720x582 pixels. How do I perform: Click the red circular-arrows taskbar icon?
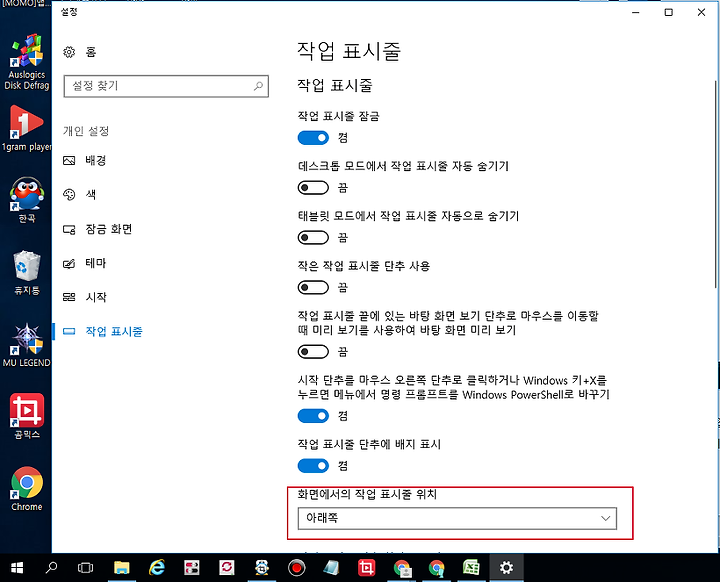point(226,568)
